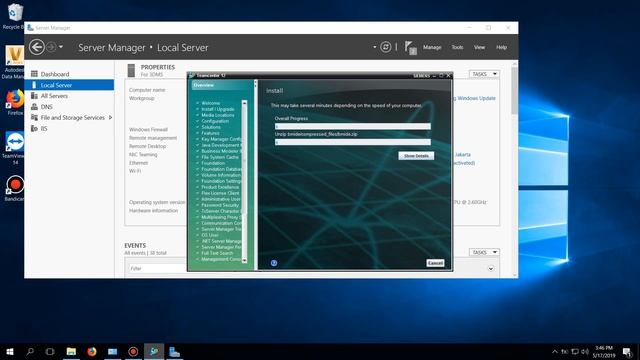Open the Bandicam desktop shortcut

click(x=15, y=188)
